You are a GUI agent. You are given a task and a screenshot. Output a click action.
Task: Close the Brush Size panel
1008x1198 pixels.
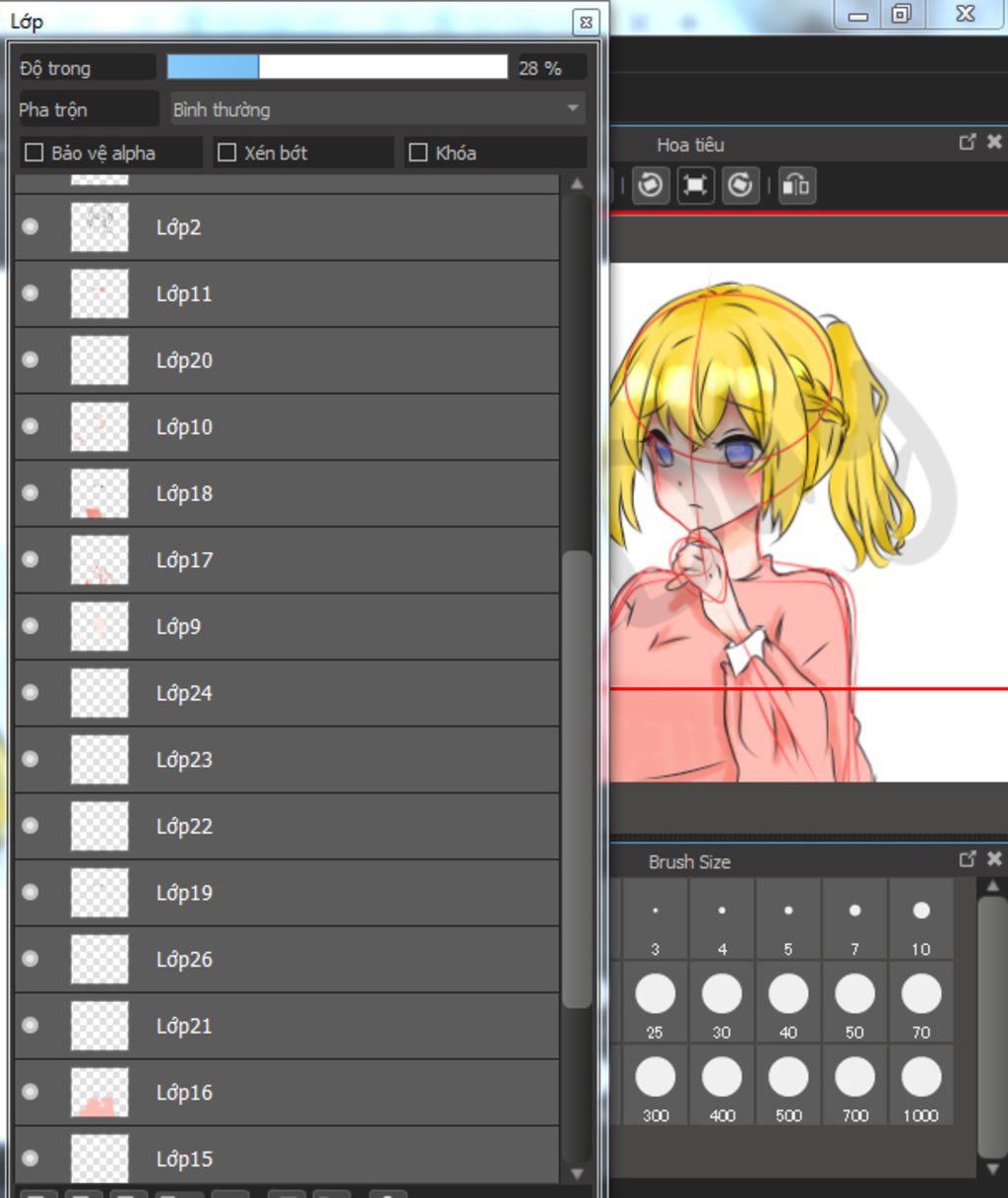[994, 859]
